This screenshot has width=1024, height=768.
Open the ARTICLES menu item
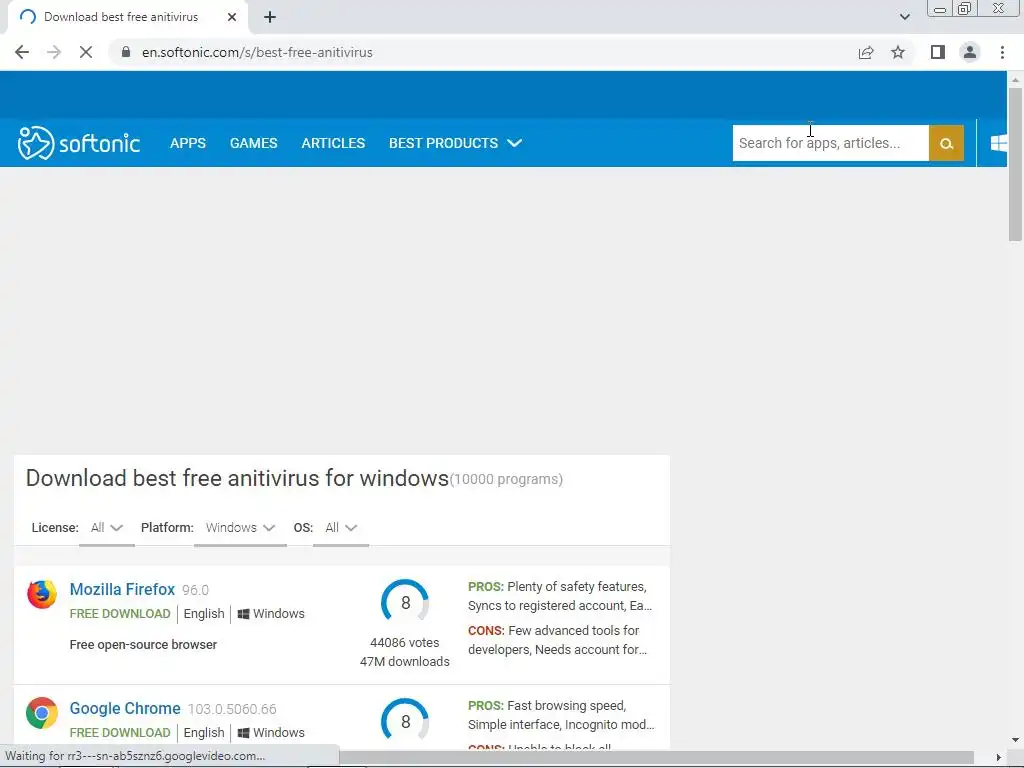click(333, 143)
